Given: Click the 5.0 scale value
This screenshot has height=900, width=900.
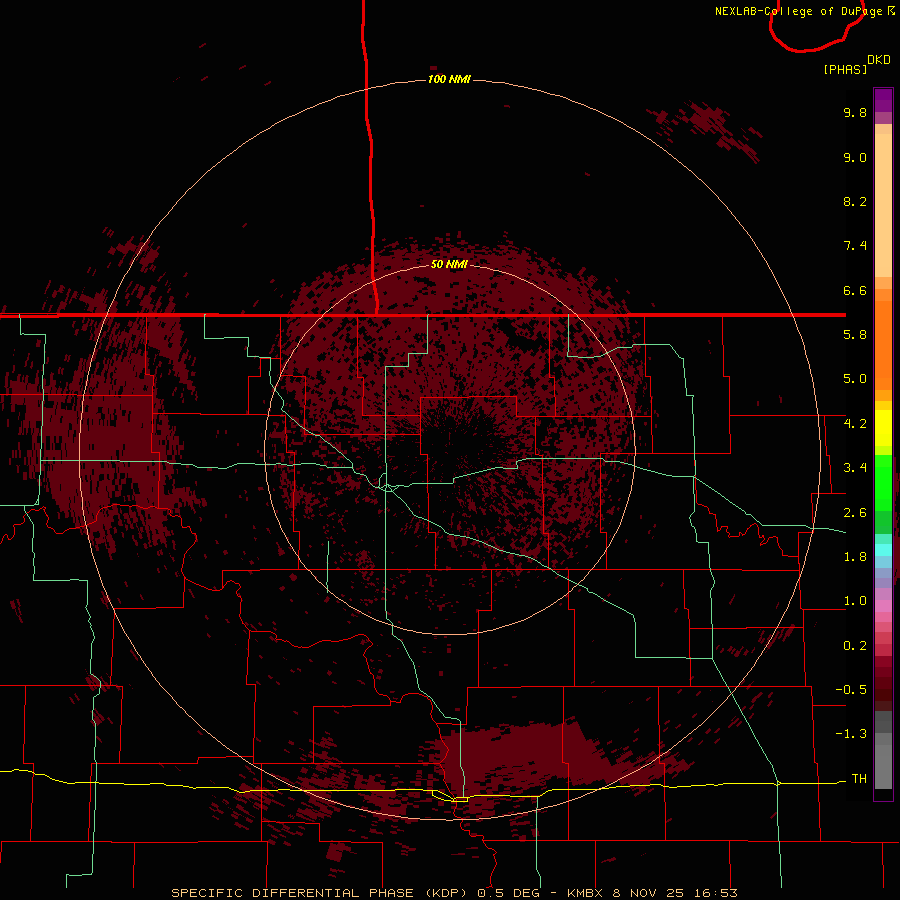Looking at the screenshot, I should point(855,379).
